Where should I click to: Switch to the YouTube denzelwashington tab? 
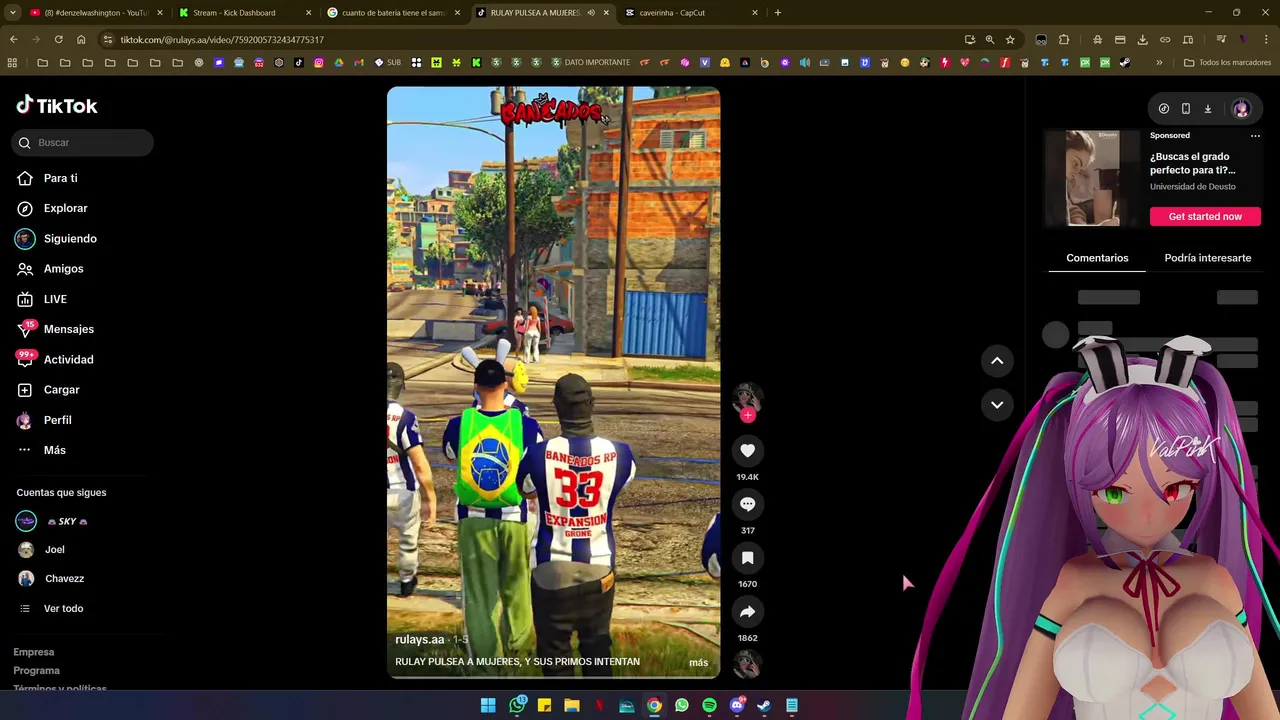95,13
